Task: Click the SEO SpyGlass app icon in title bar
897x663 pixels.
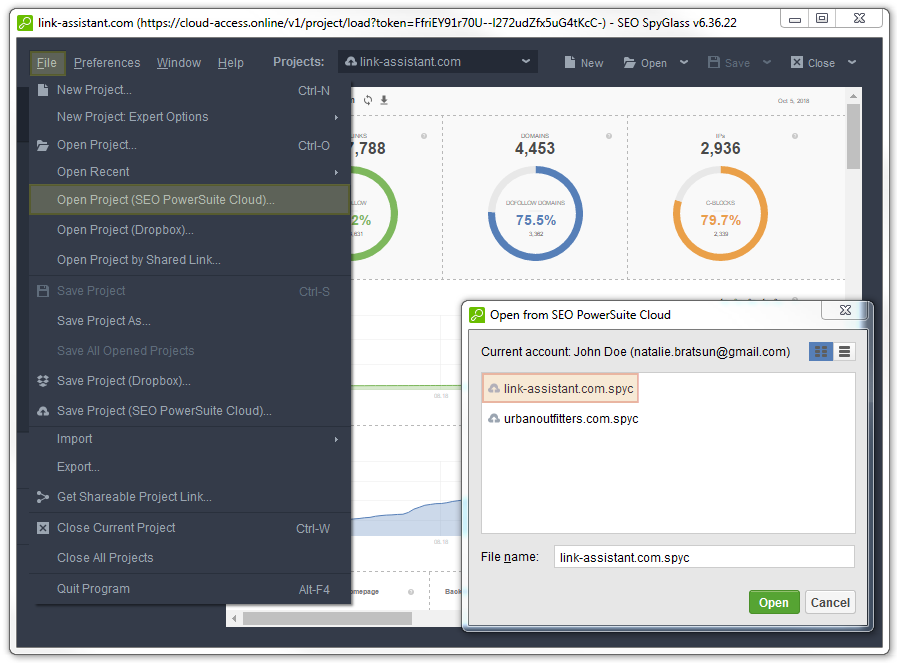Action: click(25, 23)
